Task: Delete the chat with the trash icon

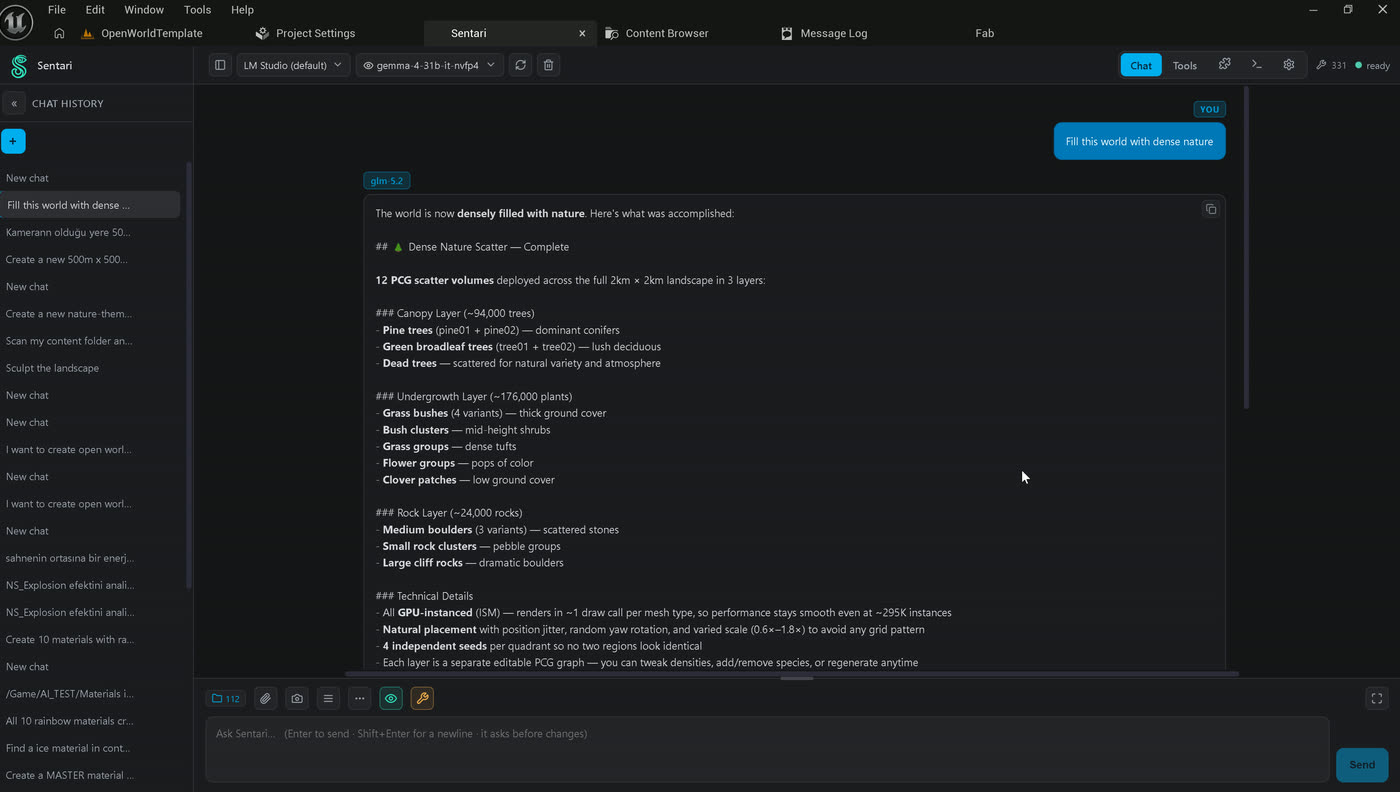Action: [x=548, y=65]
